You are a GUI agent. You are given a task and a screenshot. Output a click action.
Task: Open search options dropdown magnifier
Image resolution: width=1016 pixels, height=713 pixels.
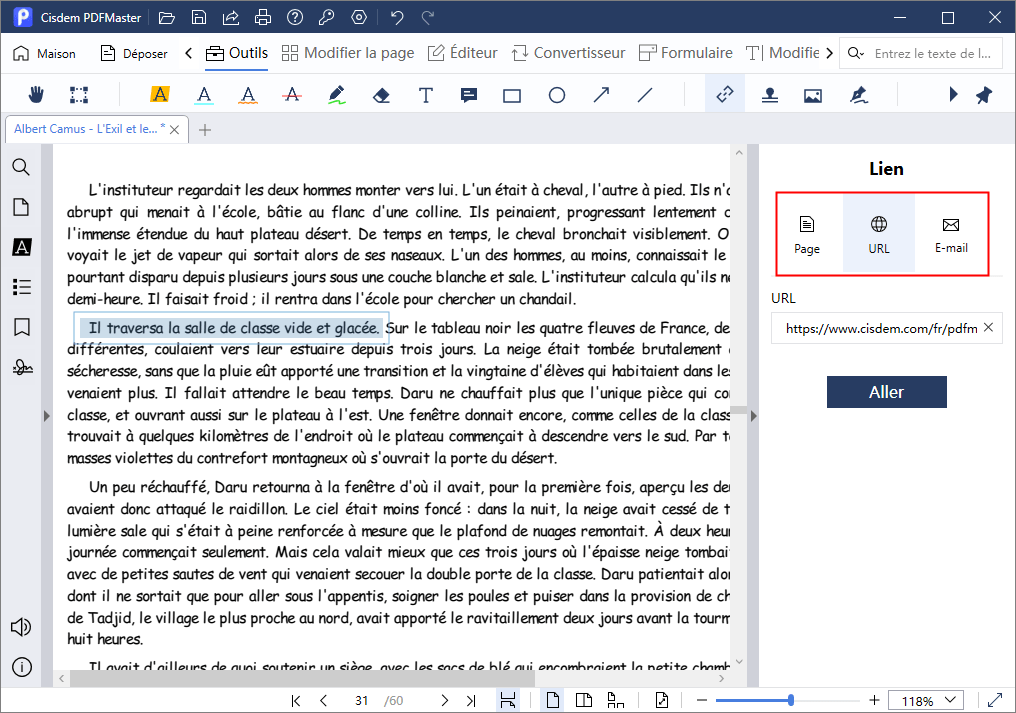click(x=855, y=53)
